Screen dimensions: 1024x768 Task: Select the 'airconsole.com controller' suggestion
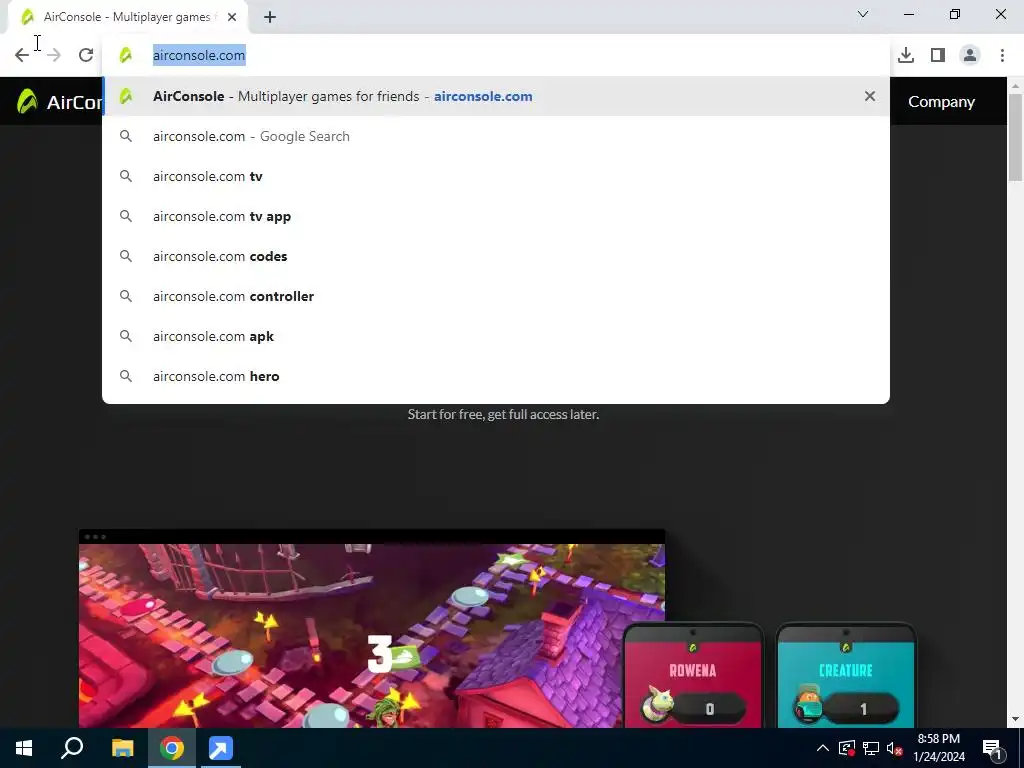click(x=496, y=296)
